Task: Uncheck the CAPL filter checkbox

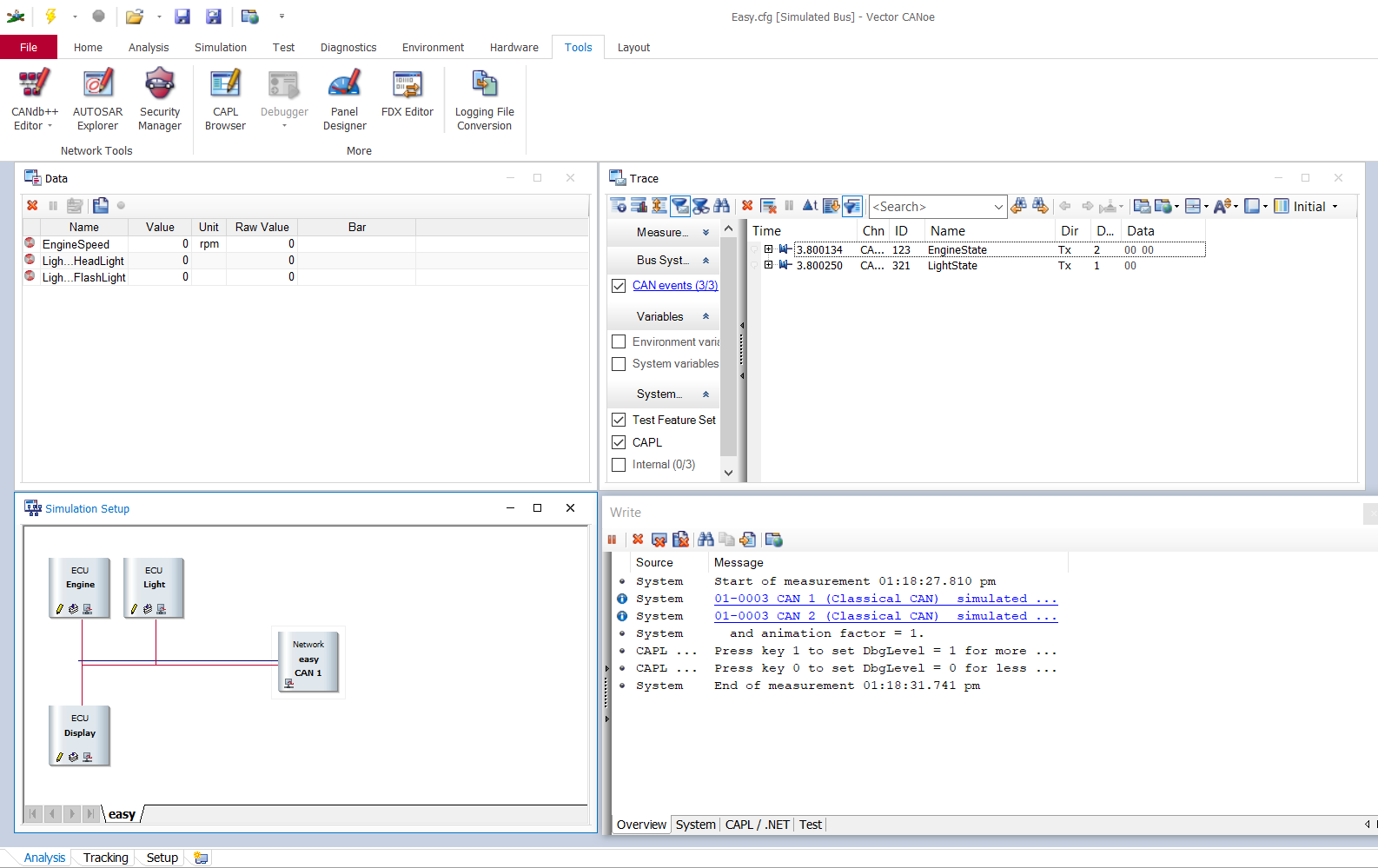Action: pos(619,442)
